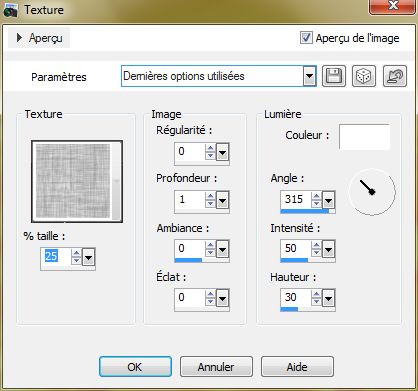Click the blue Hauteur slider bar
The height and width of the screenshot is (391, 418).
point(289,309)
